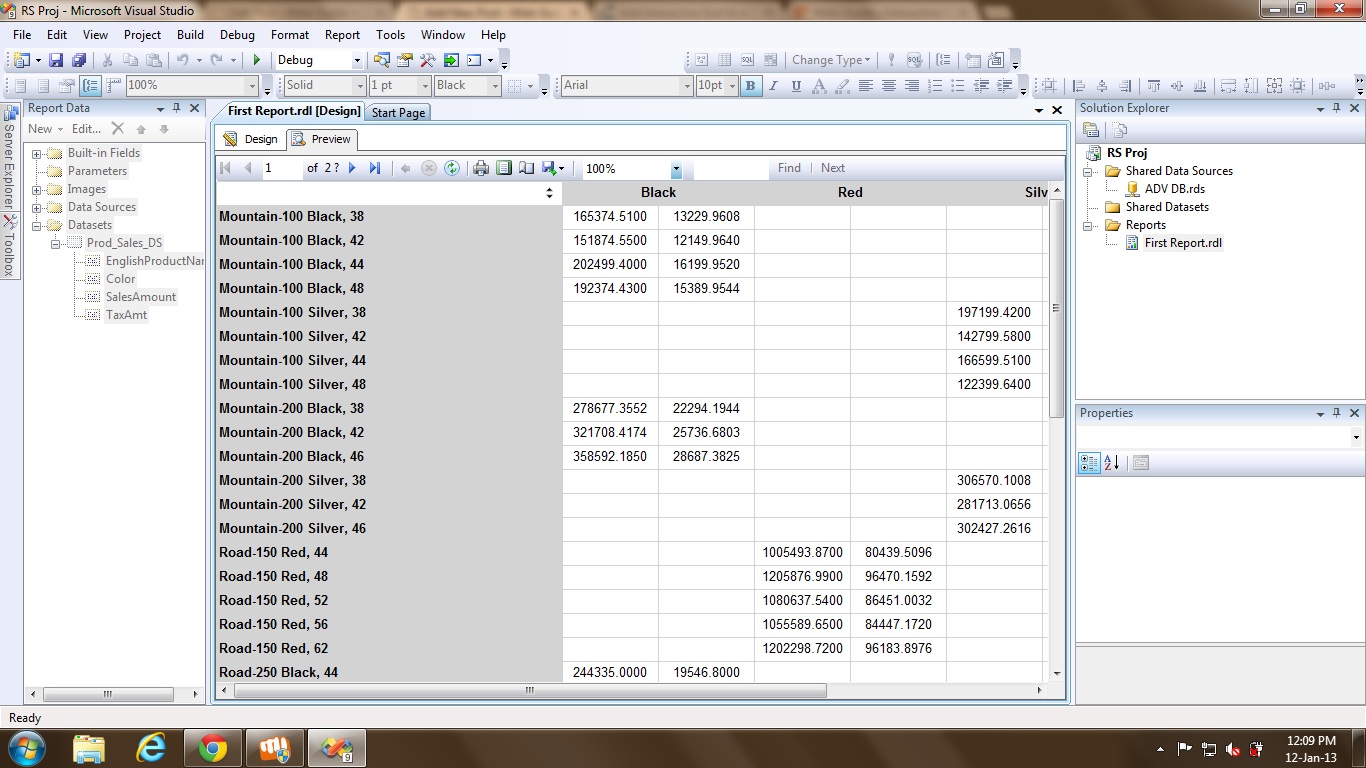Go to the next report page

tap(353, 168)
